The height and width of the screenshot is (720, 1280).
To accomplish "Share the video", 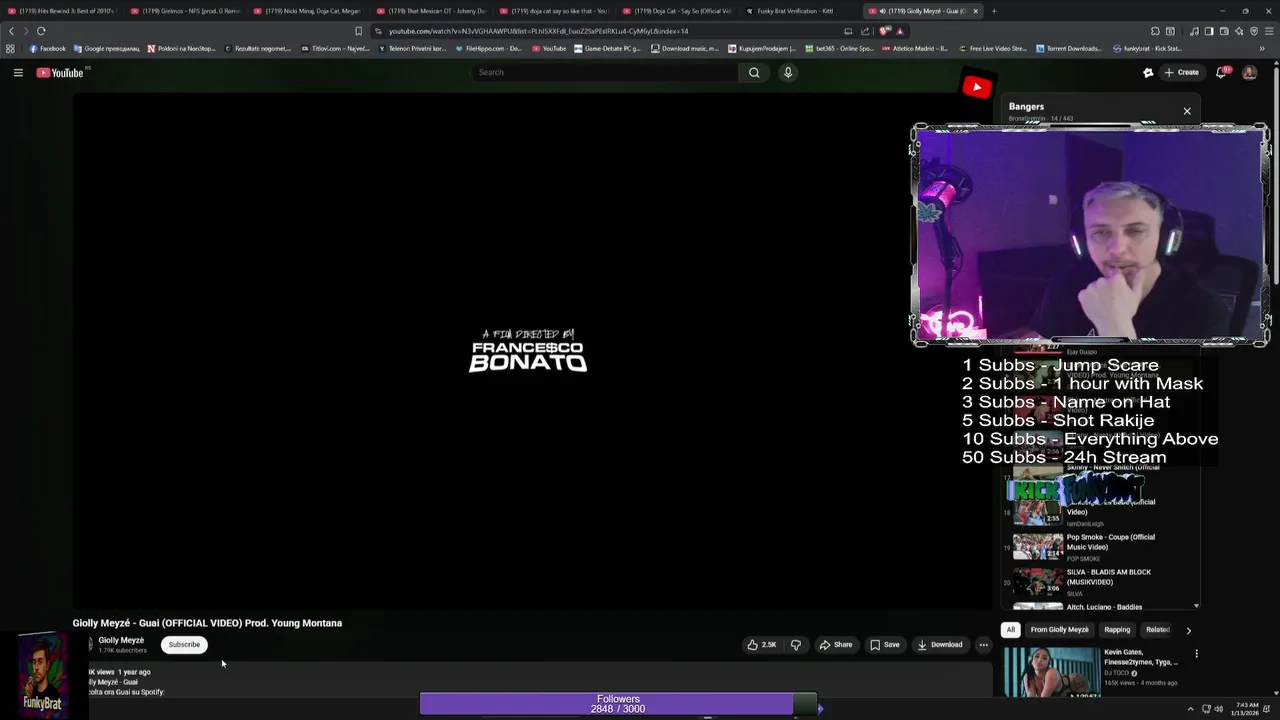I will (836, 645).
